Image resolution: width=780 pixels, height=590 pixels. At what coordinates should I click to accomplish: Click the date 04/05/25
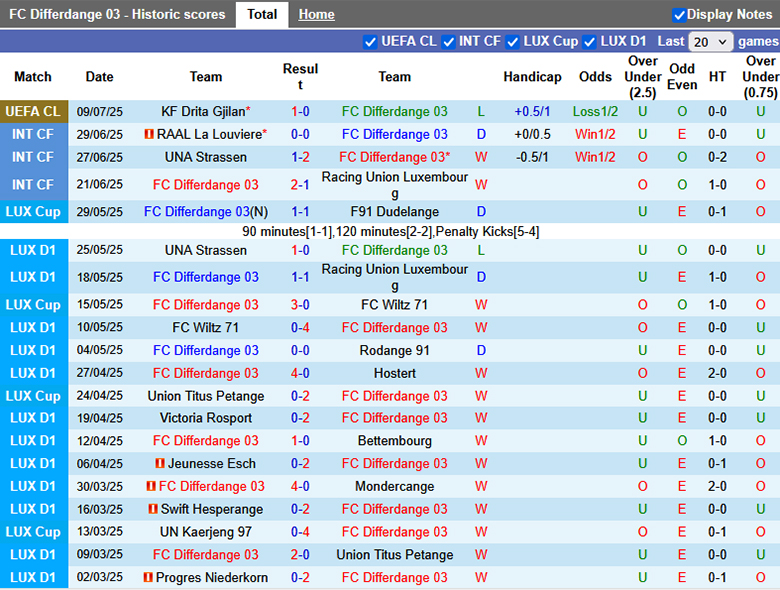(x=99, y=351)
